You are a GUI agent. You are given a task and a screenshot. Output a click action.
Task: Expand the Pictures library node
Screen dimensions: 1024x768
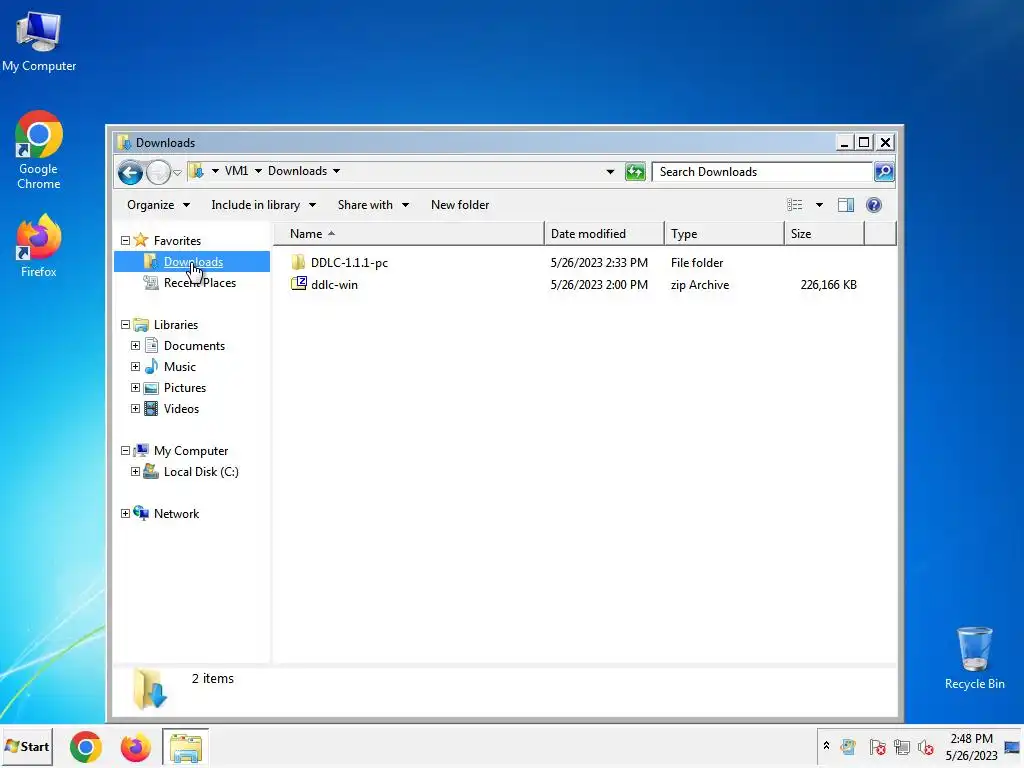point(135,387)
